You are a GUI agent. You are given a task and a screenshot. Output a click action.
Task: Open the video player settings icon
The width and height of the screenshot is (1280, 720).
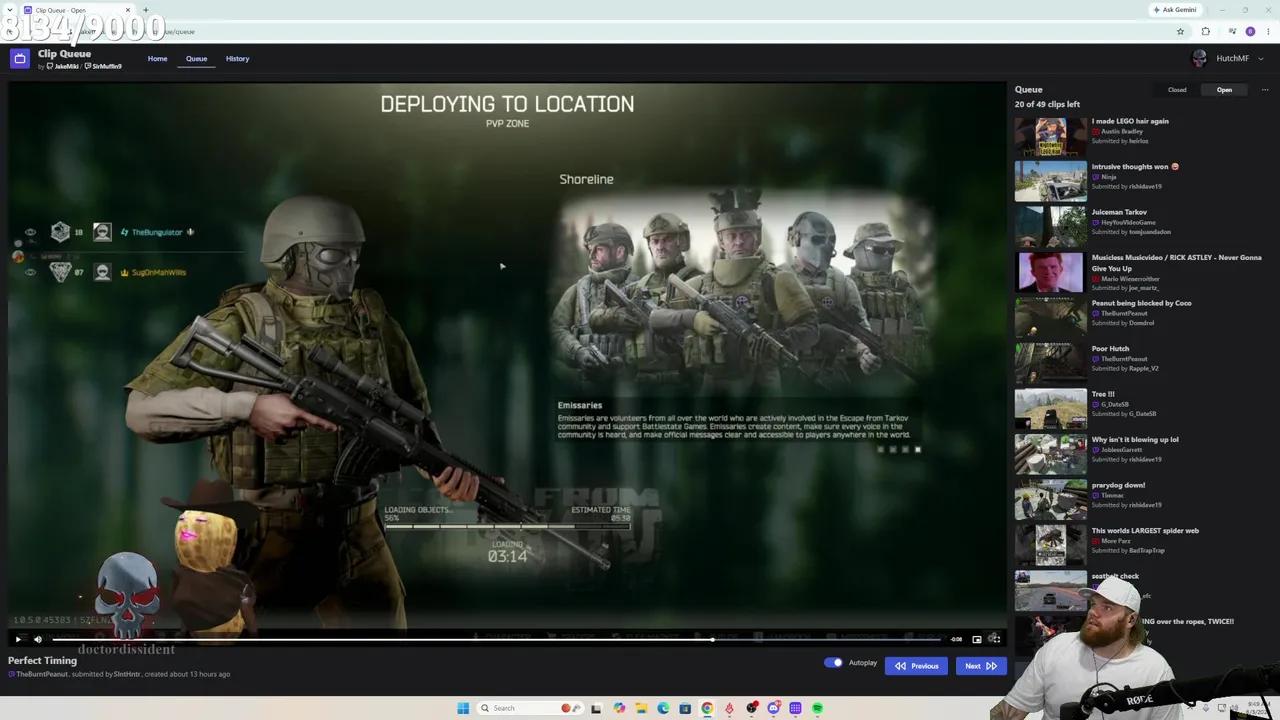click(x=994, y=639)
